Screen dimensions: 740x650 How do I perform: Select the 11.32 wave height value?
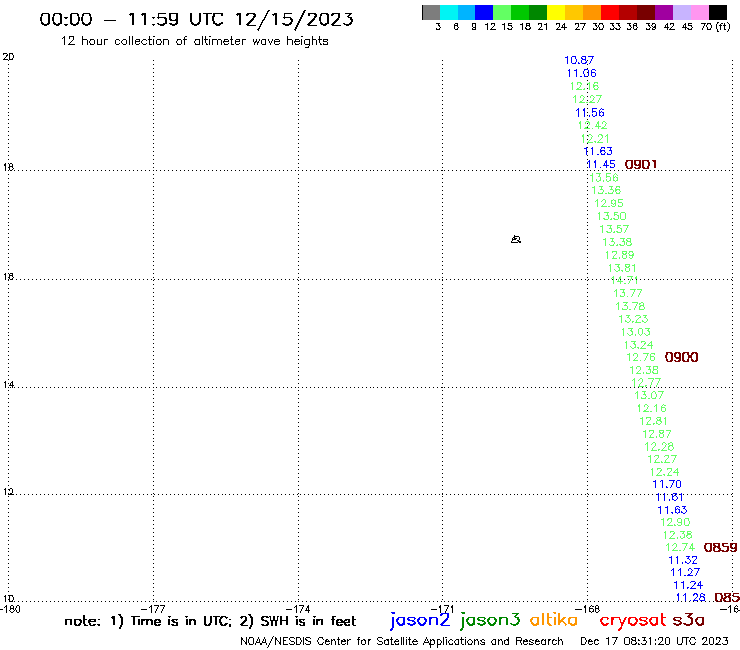coord(683,560)
